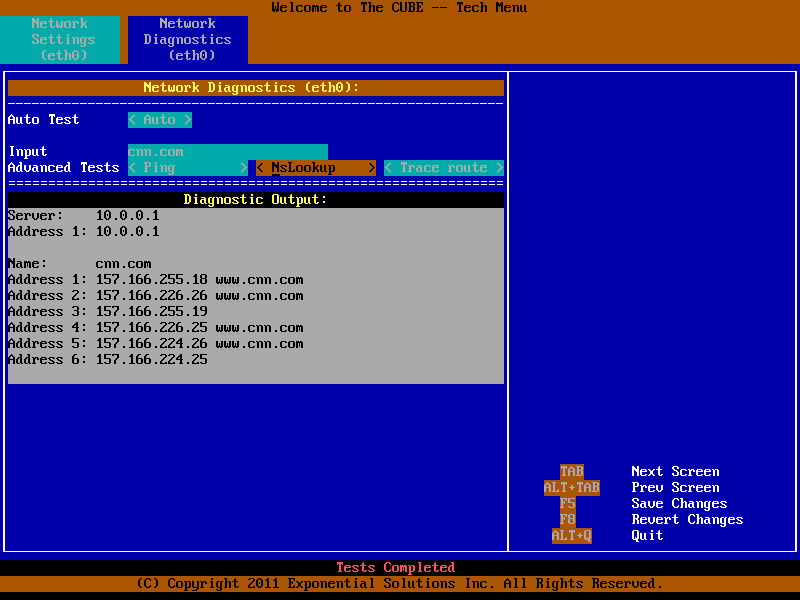Click the 'Next Screen' text

coord(675,471)
